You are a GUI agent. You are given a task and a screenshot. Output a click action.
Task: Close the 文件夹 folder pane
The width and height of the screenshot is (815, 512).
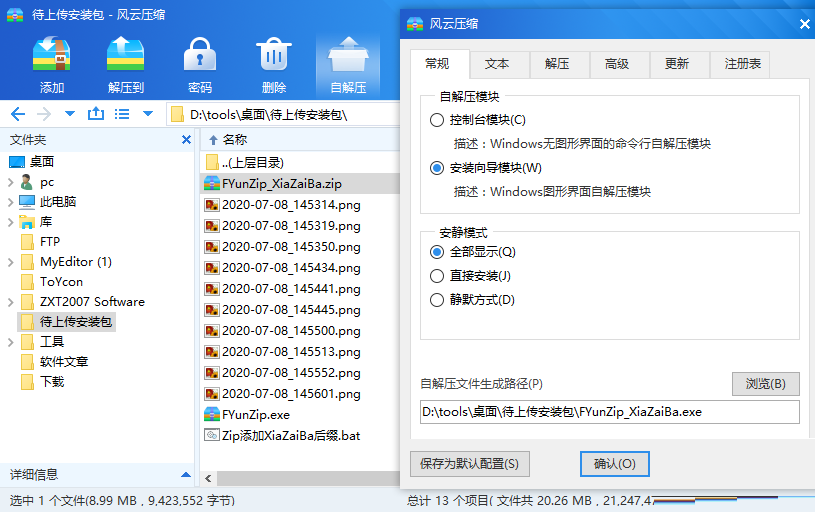[x=187, y=139]
